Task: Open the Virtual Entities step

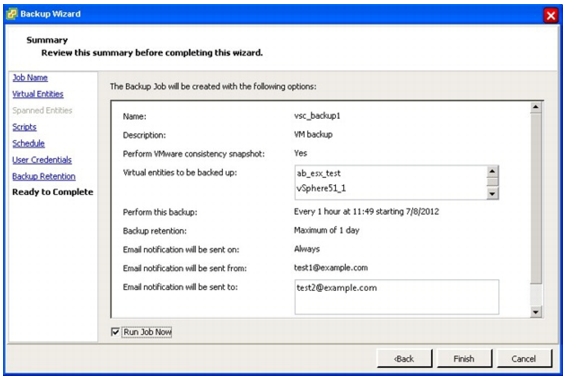Action: tap(38, 94)
